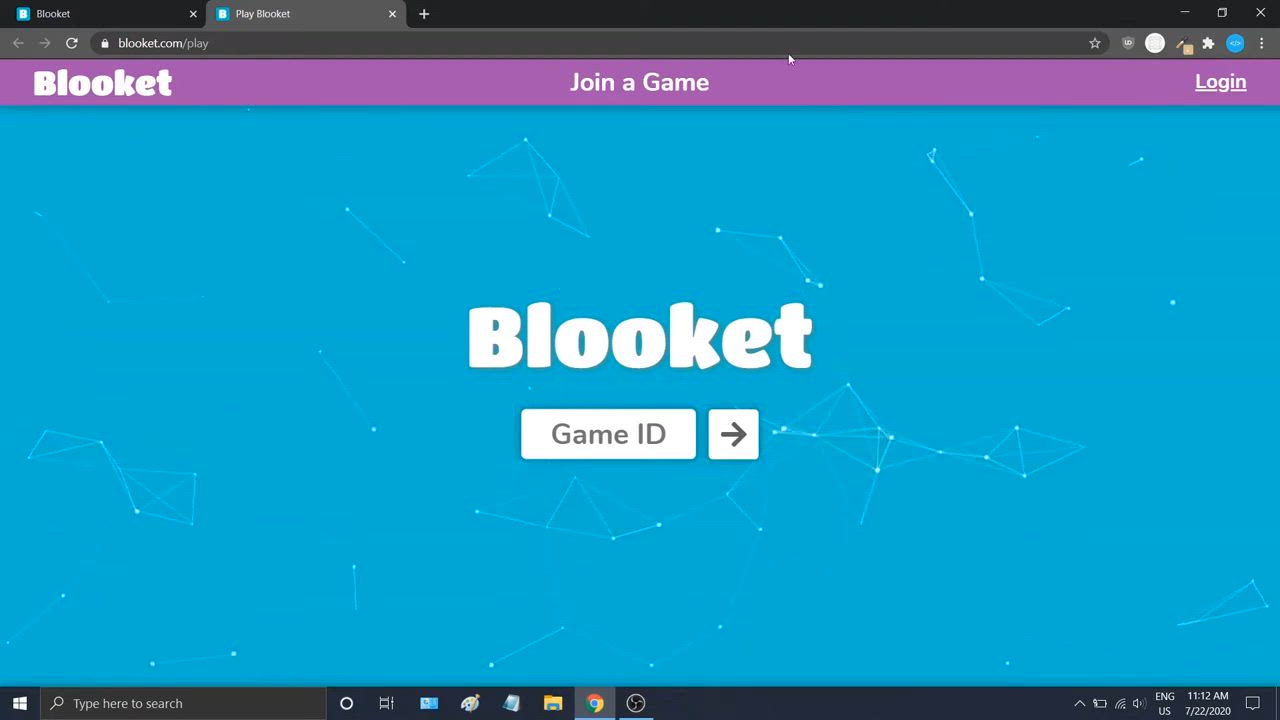Open the Windows Start menu
1280x720 pixels.
(19, 703)
